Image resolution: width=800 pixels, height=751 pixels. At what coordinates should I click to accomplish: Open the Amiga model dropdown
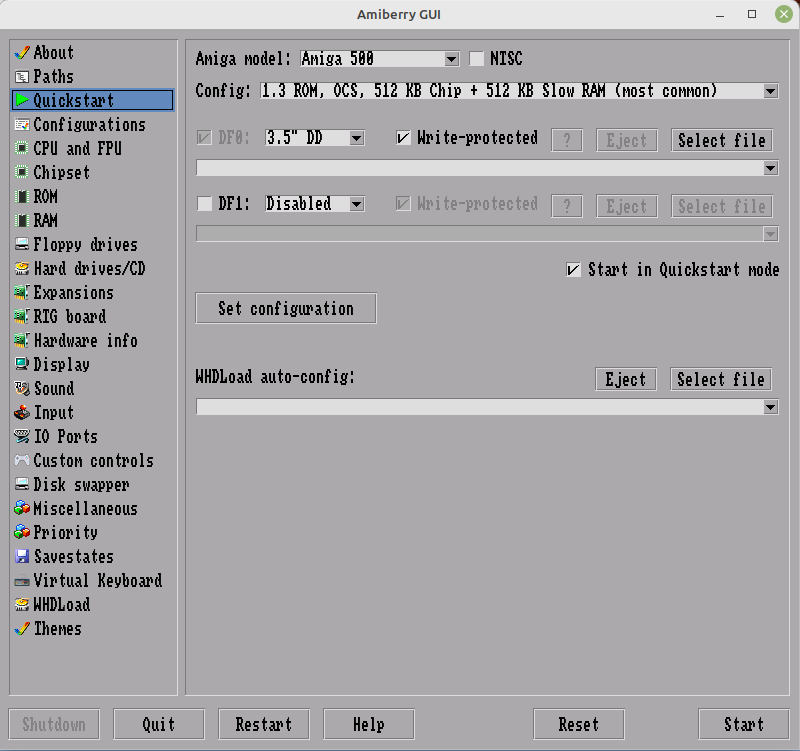(380, 59)
